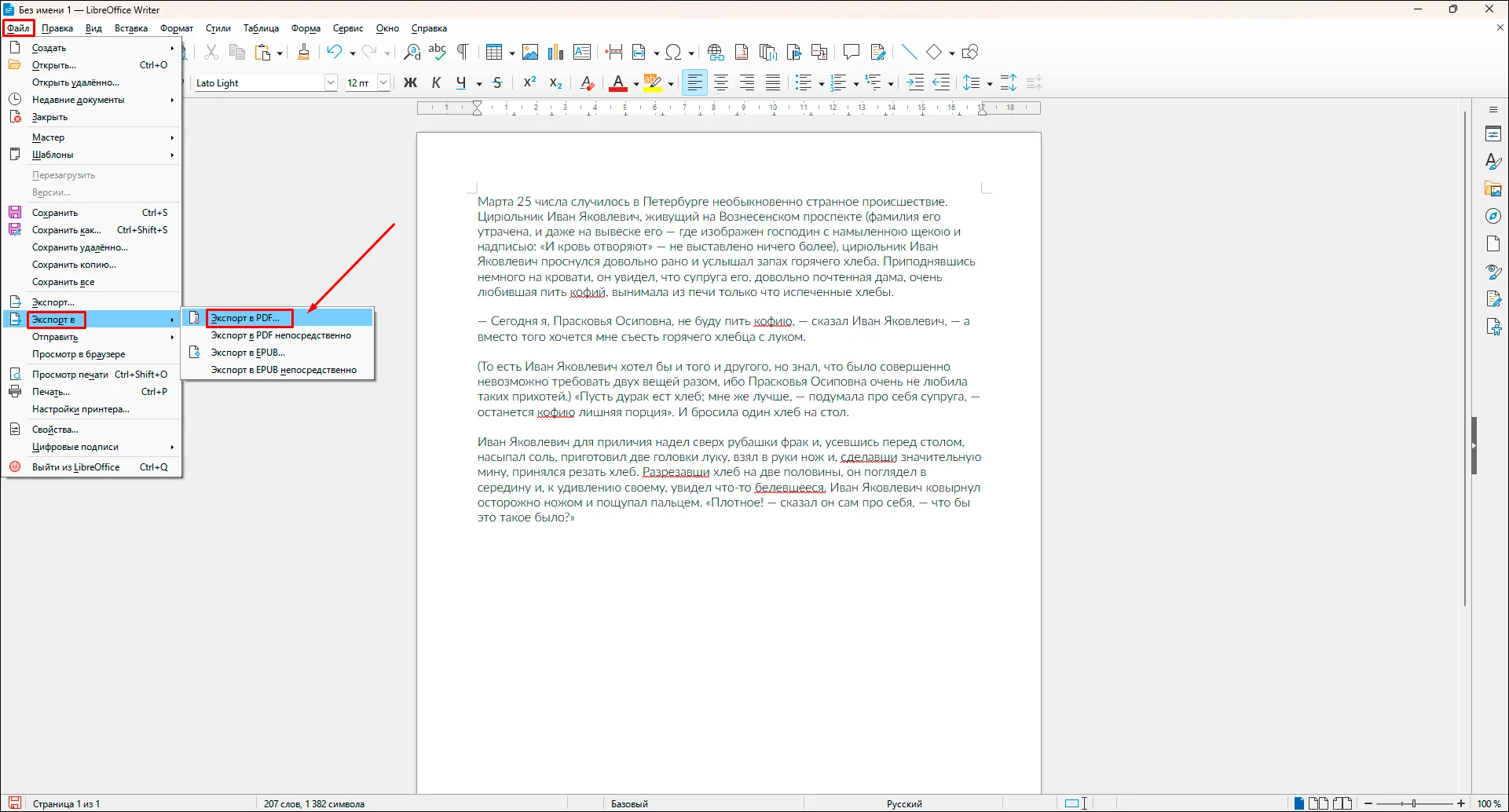Select Печать… in the Файл menu
1509x812 pixels.
click(91, 392)
